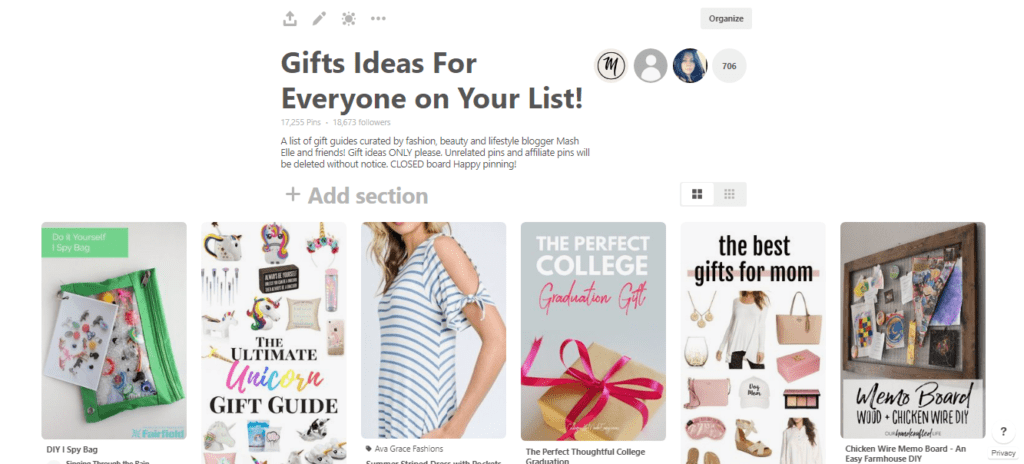Open the help question mark button
Viewport: 1024px width, 464px height.
pyautogui.click(x=1003, y=432)
